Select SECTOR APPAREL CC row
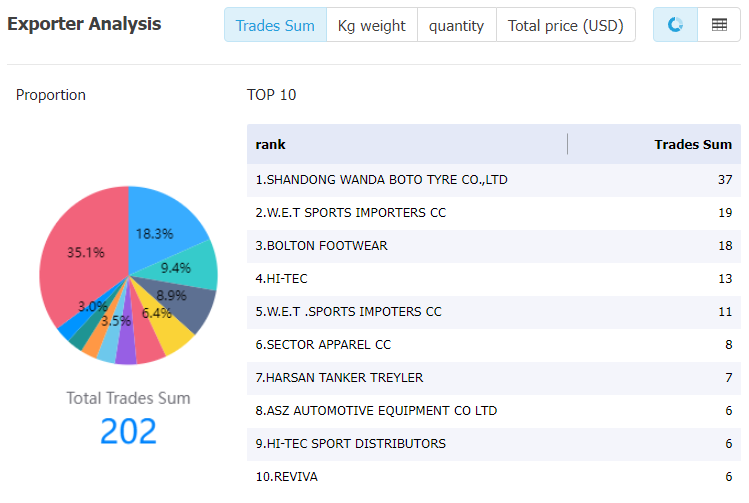Screen dimensions: 749x503 pyautogui.click(x=493, y=344)
